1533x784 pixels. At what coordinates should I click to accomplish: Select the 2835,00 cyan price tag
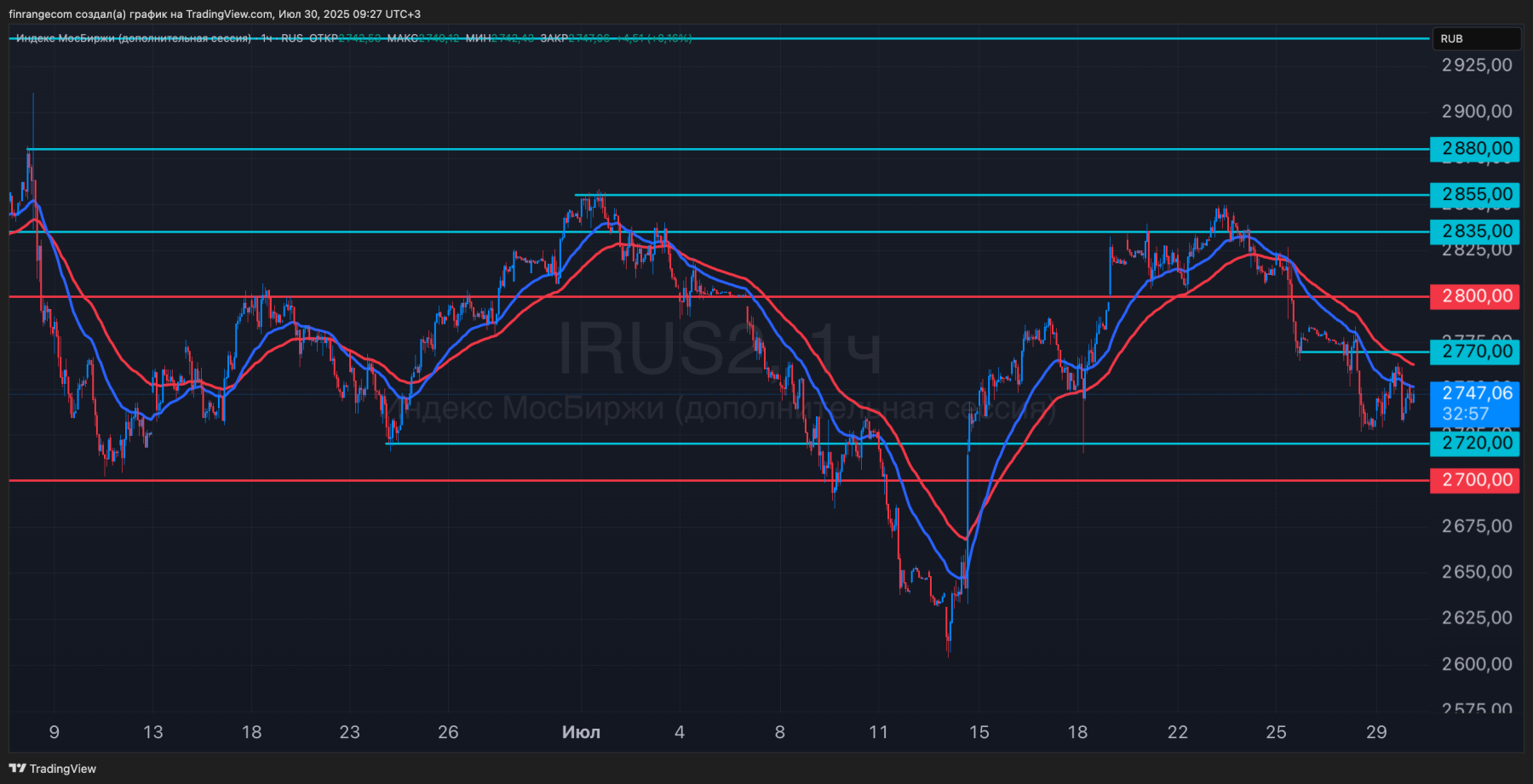tap(1475, 231)
